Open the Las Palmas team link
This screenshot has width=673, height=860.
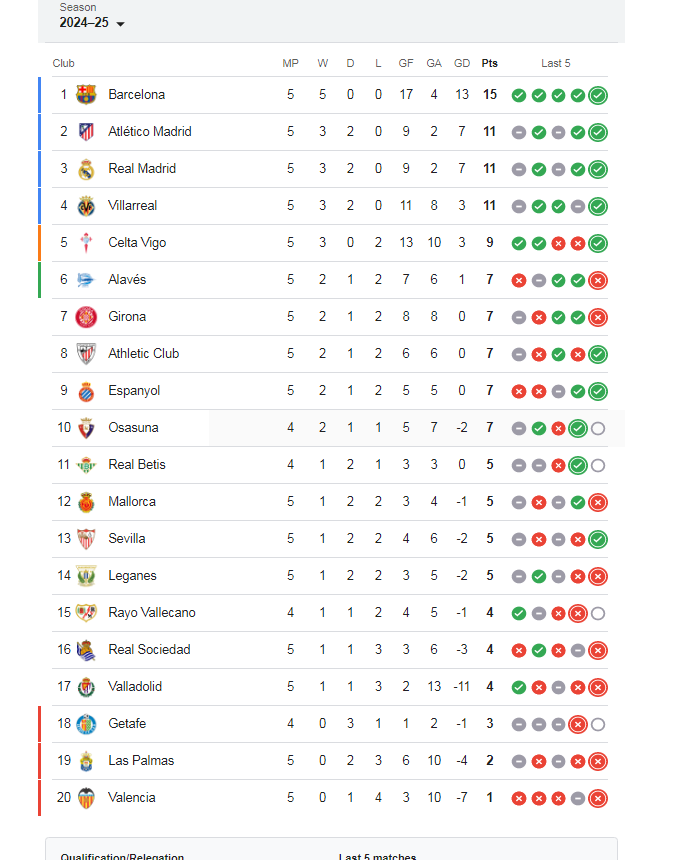point(141,761)
